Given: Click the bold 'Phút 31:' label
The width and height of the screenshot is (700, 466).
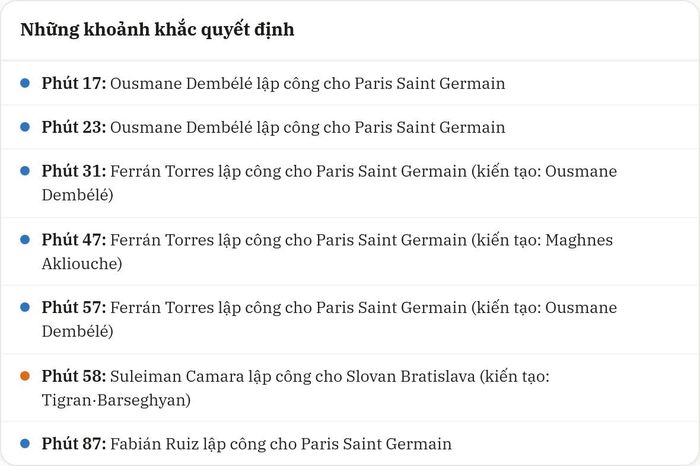Looking at the screenshot, I should (x=74, y=171).
